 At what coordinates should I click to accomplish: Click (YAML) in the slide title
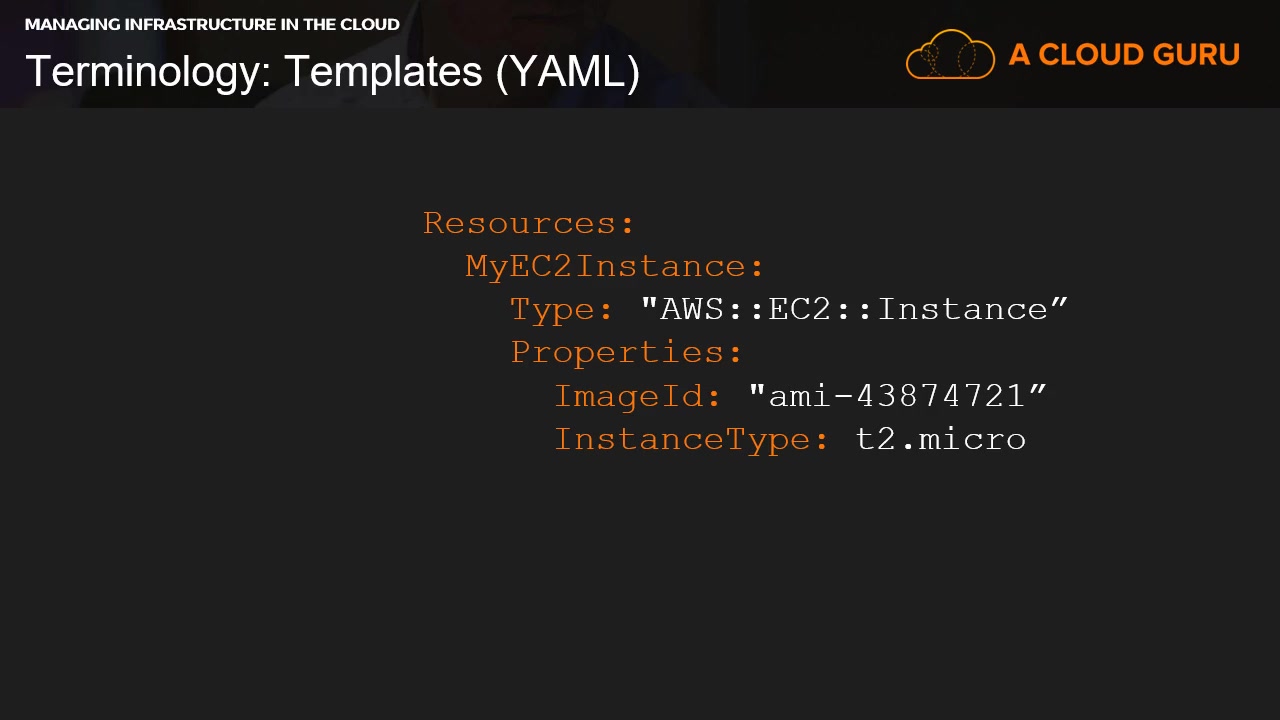[x=567, y=72]
